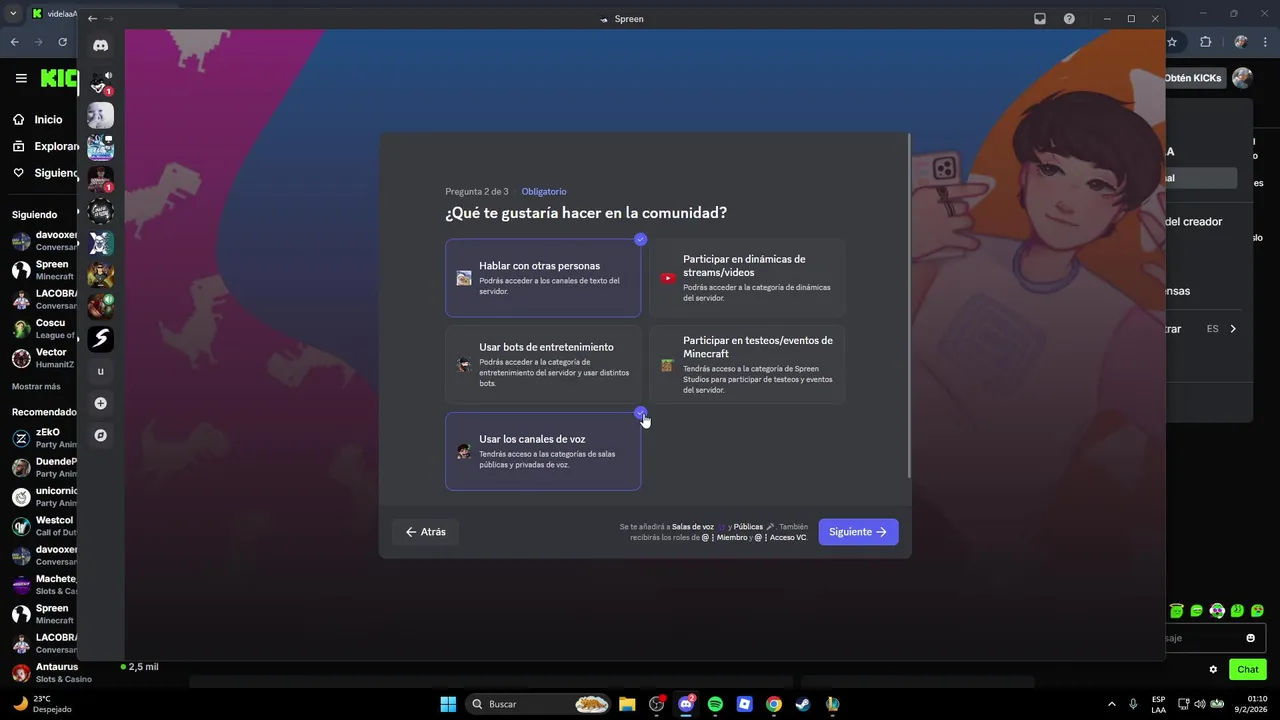Expand Kick language ES chevron
The height and width of the screenshot is (720, 1280).
(1233, 329)
